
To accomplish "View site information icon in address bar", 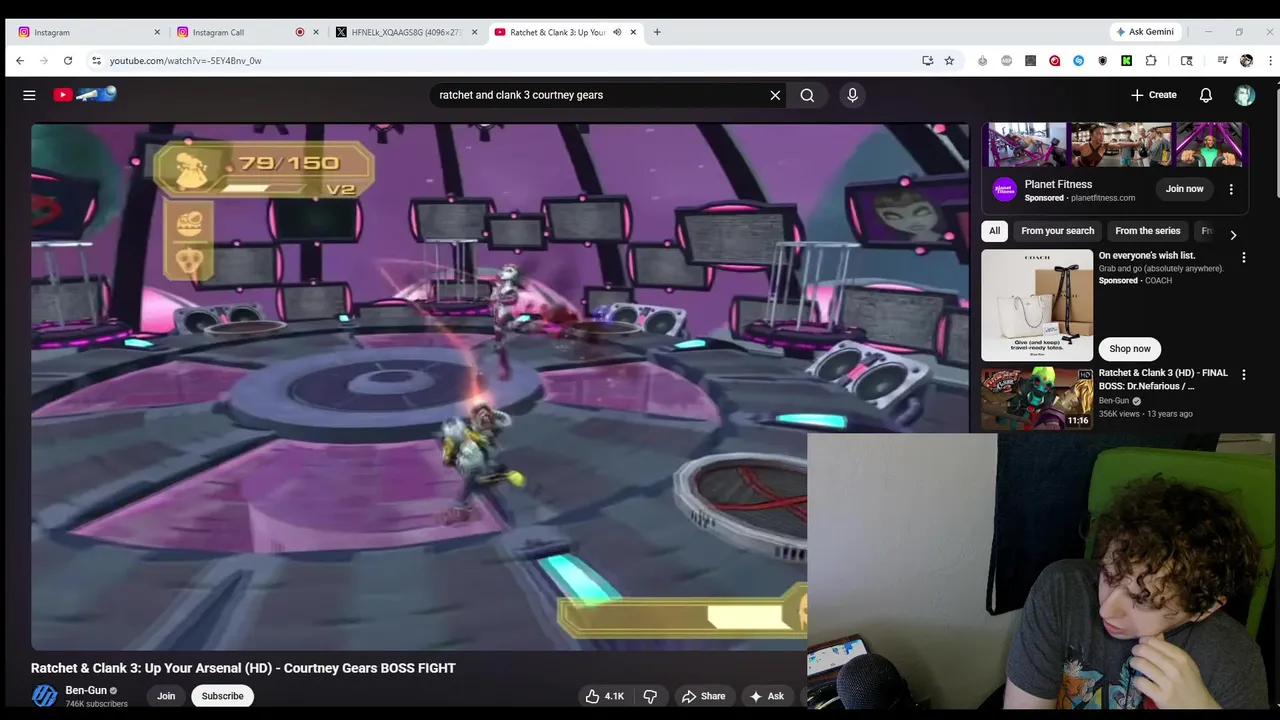I will [x=96, y=61].
